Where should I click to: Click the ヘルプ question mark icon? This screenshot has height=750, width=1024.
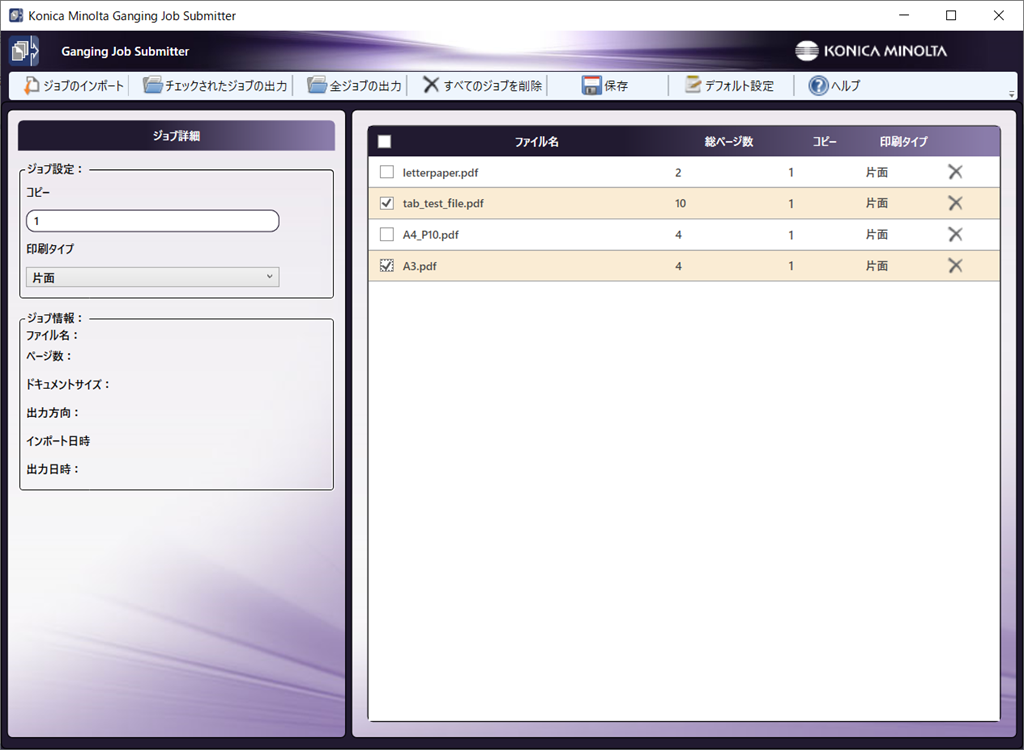coord(818,86)
